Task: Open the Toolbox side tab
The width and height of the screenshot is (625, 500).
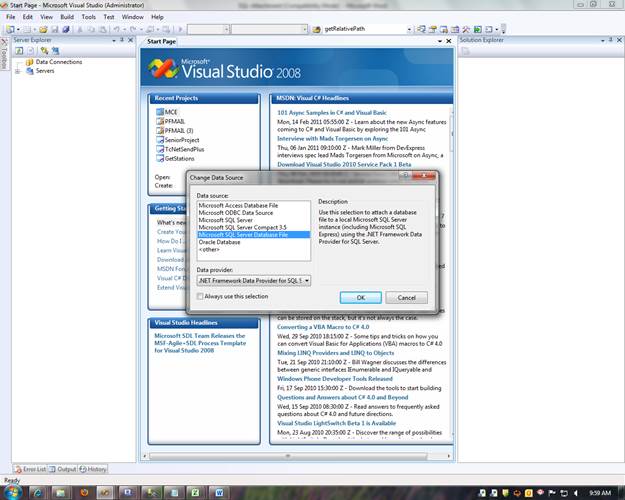Action: [4, 54]
